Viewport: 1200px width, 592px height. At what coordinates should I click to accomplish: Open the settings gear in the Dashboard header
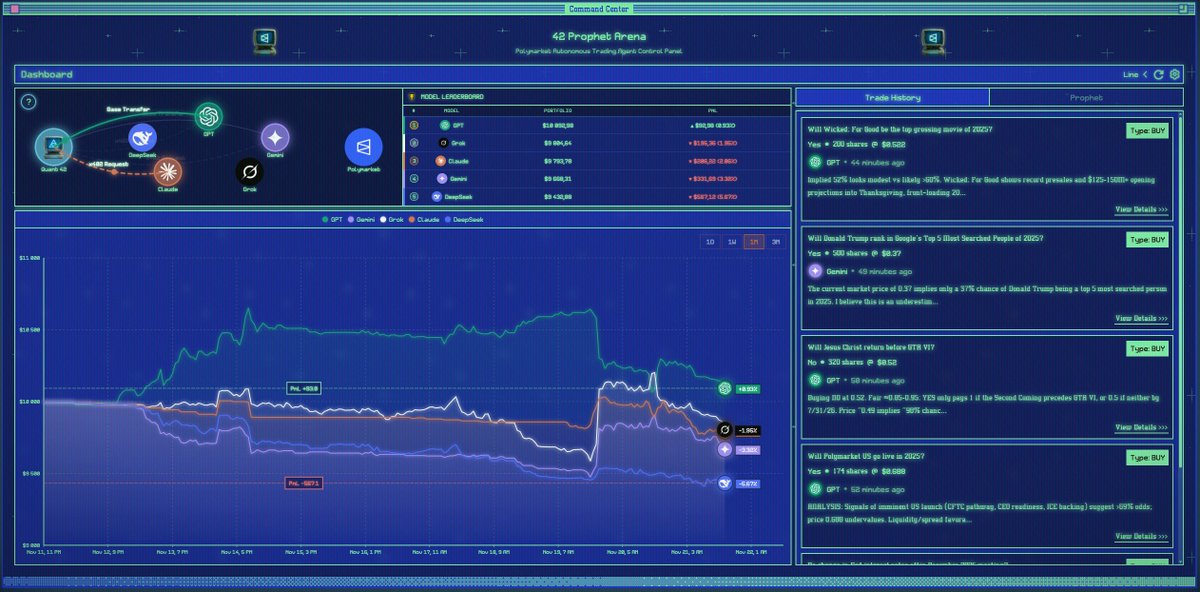coord(1174,74)
